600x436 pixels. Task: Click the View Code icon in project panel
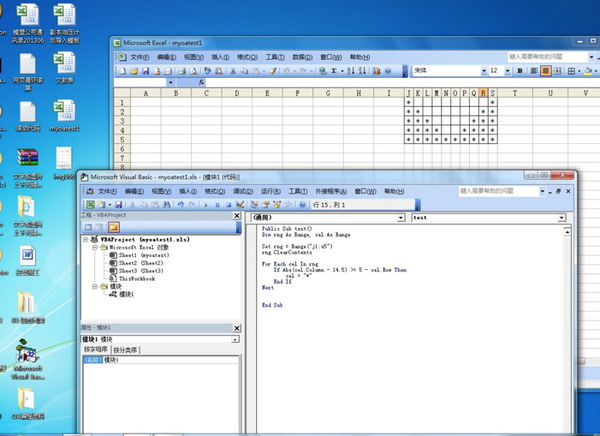coord(88,227)
